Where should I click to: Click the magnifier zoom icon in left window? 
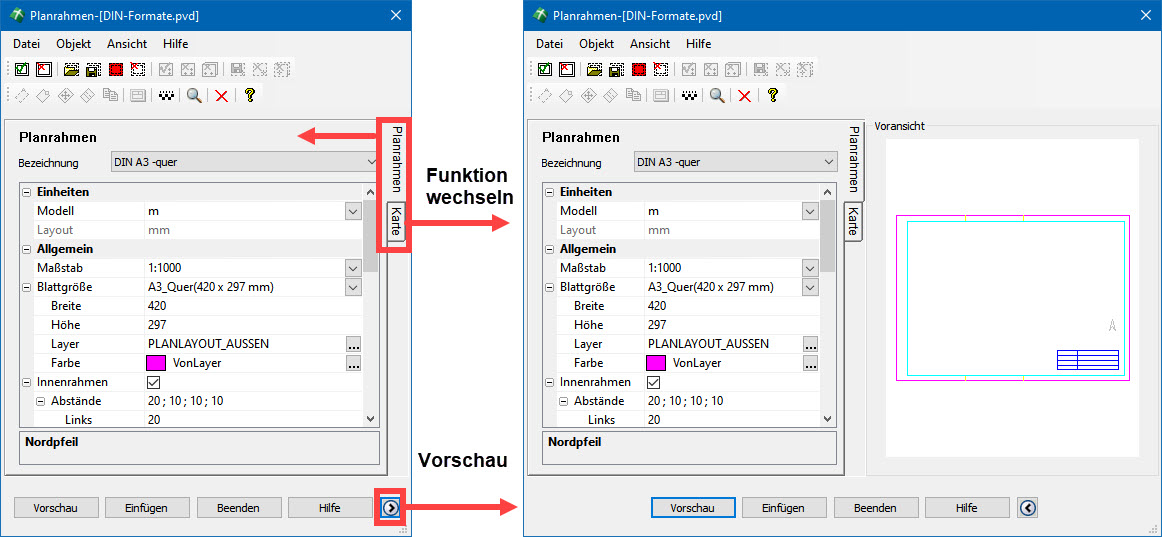[194, 96]
